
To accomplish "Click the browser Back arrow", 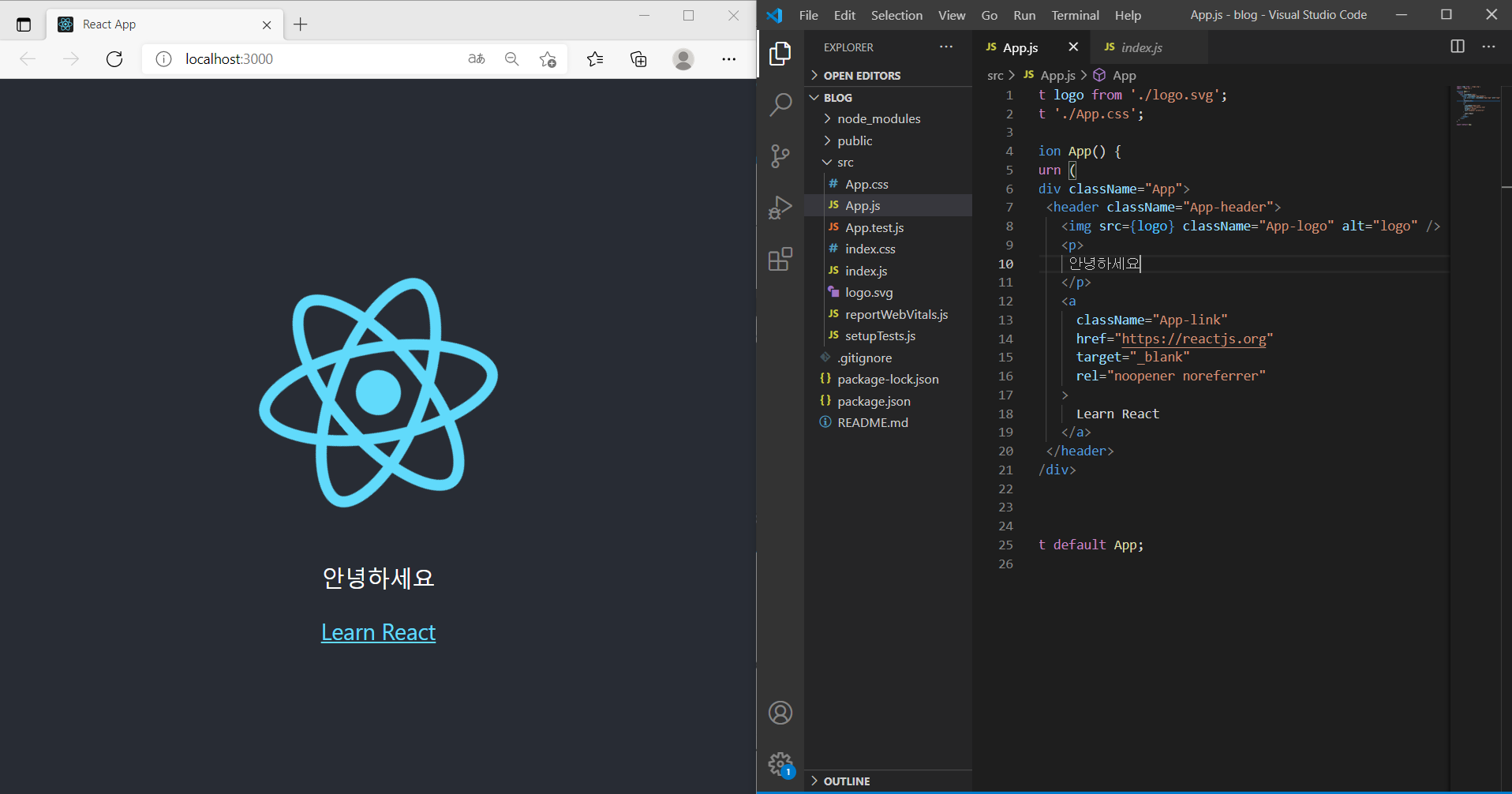I will click(28, 58).
